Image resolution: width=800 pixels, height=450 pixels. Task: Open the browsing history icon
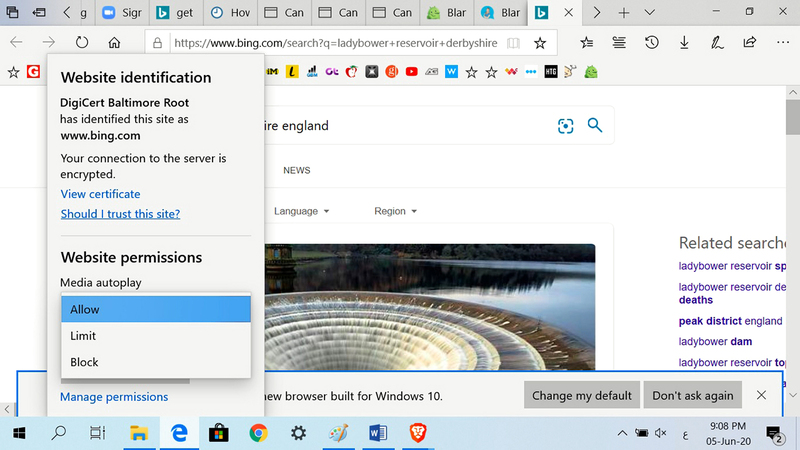651,44
